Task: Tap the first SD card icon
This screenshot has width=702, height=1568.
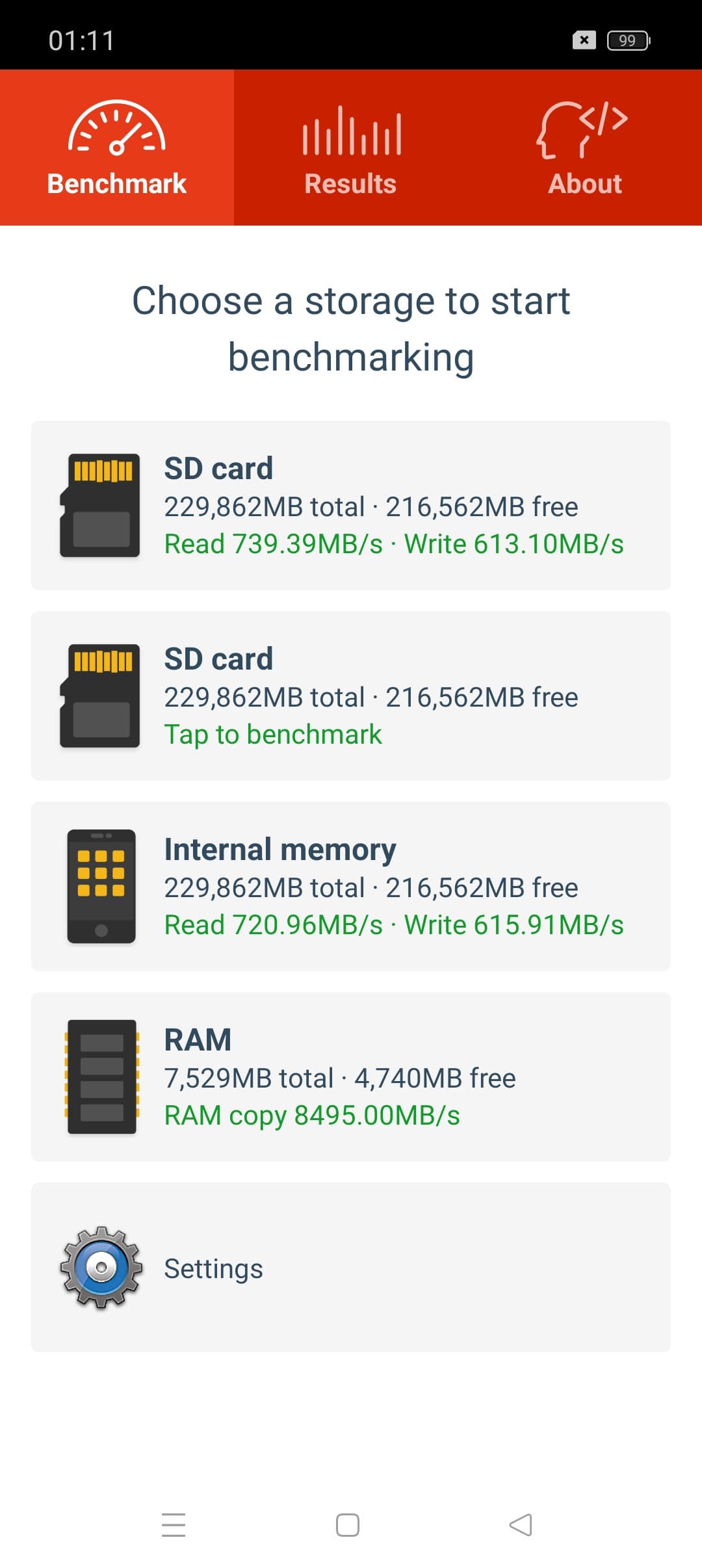Action: point(100,505)
